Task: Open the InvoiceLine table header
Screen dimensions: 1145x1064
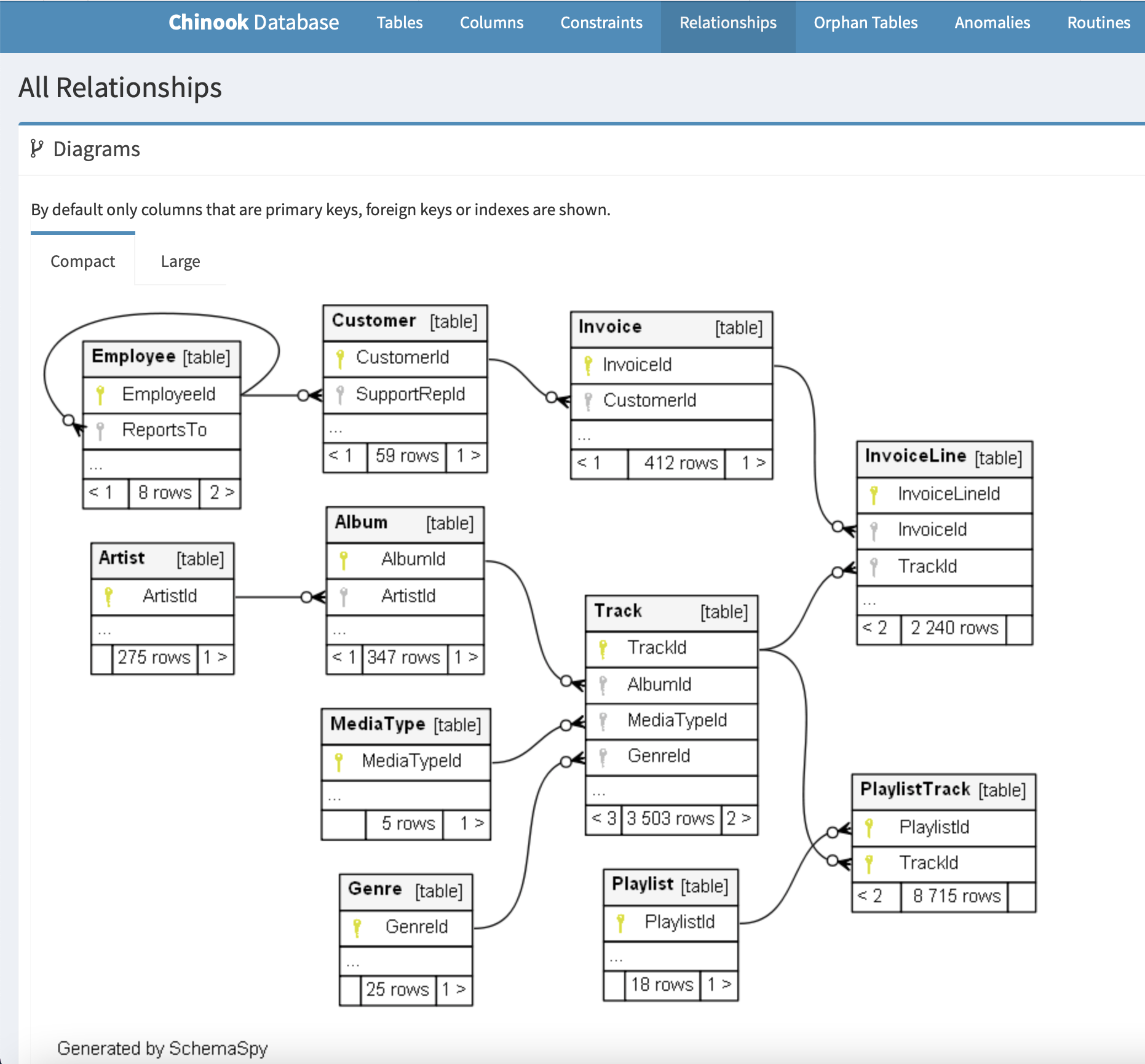Action: 945,458
